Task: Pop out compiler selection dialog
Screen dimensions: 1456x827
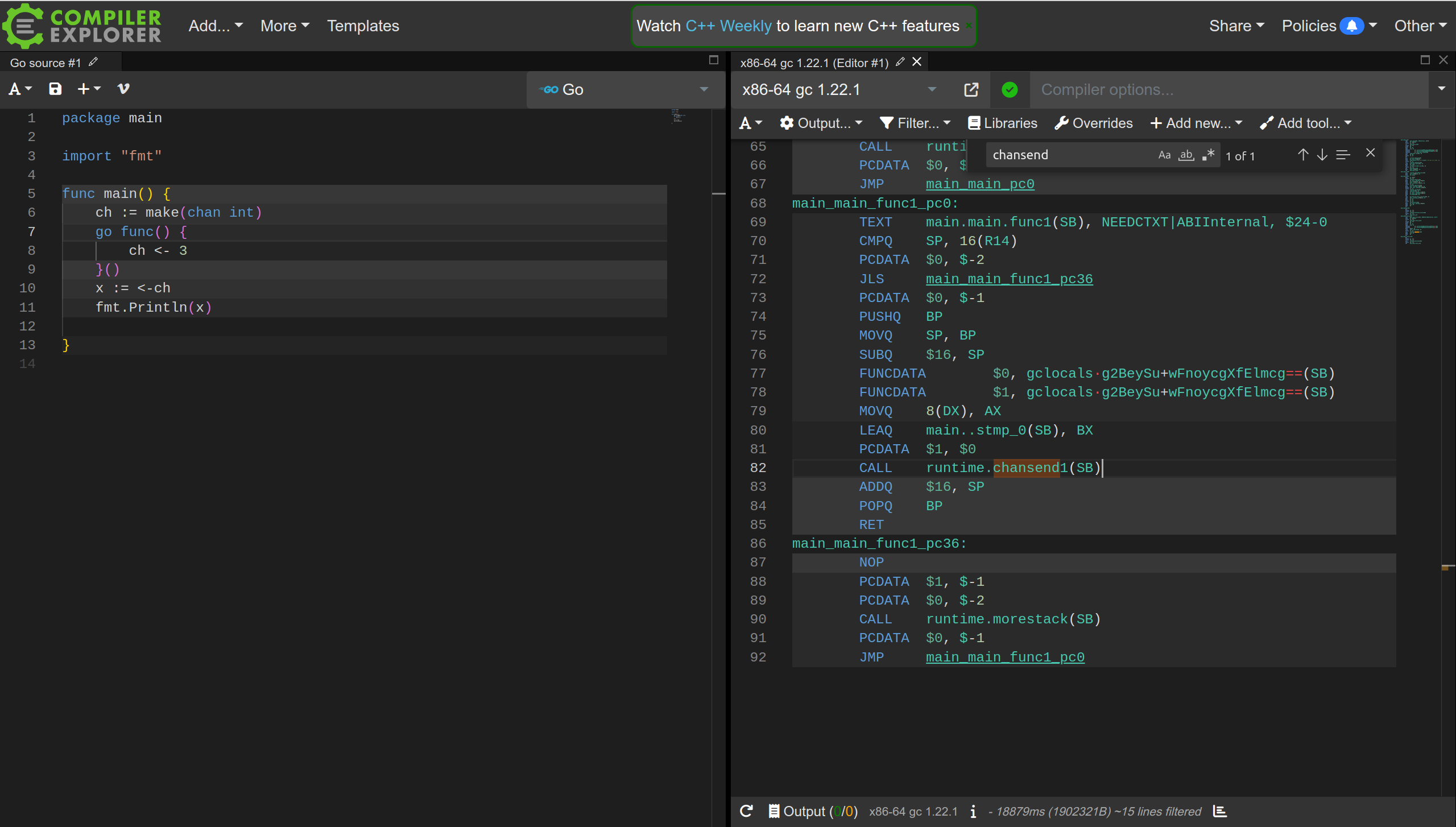Action: [x=971, y=89]
